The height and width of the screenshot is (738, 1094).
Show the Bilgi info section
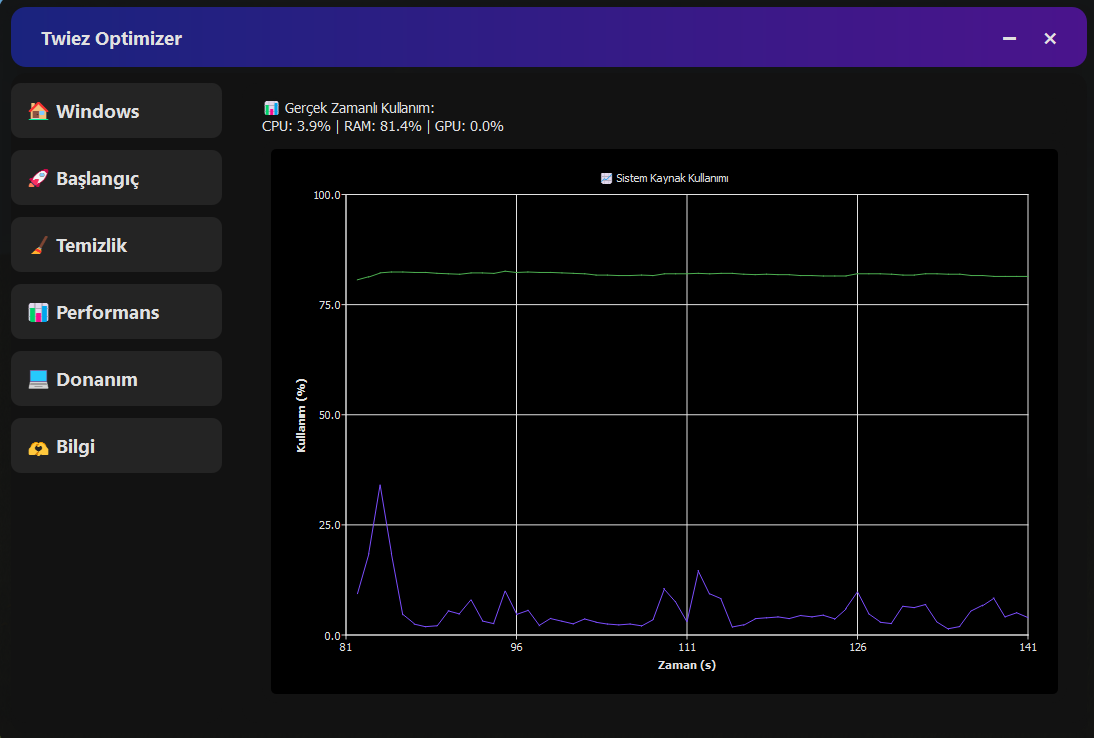(x=117, y=445)
